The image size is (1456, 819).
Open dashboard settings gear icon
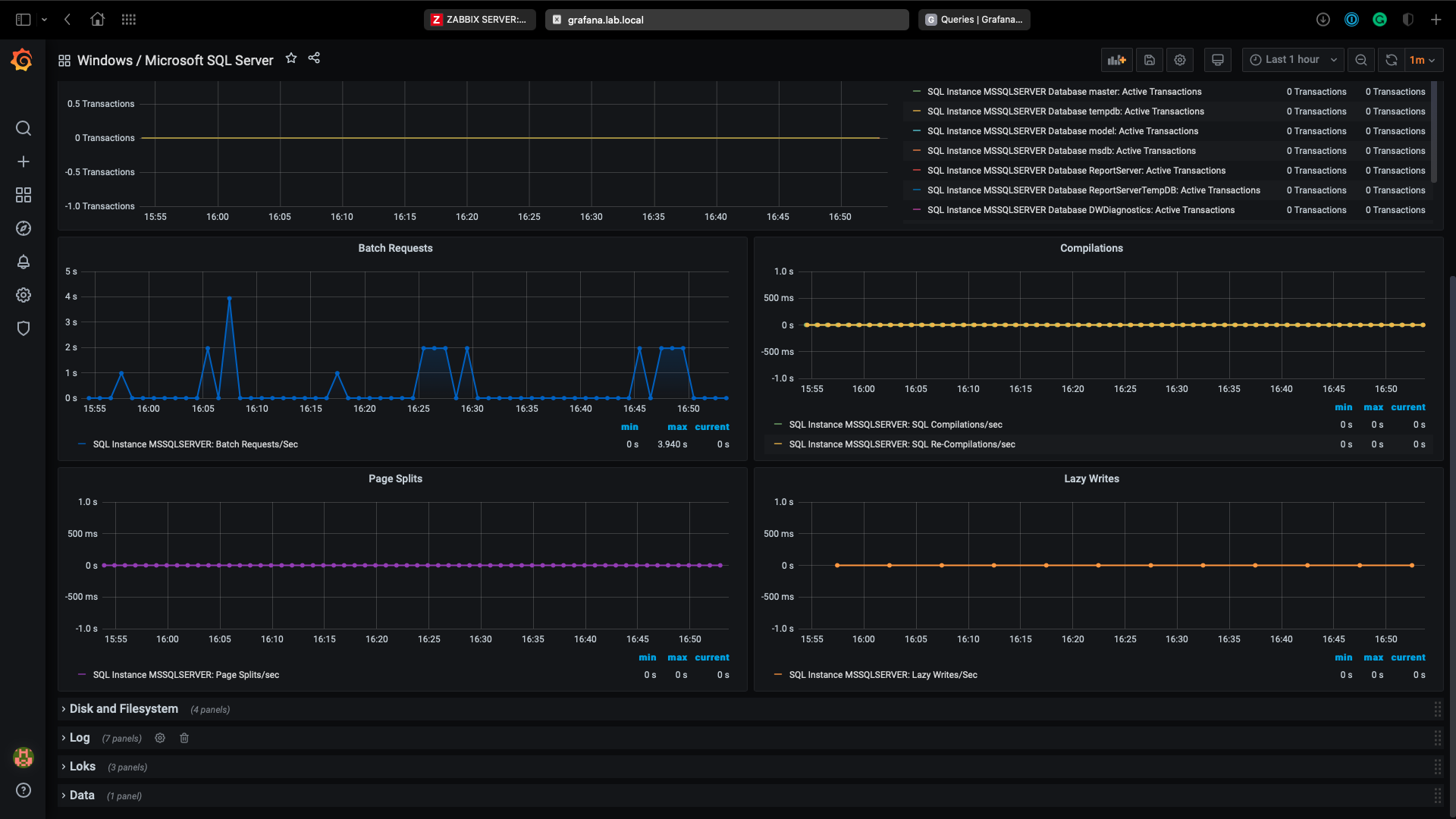pyautogui.click(x=1180, y=60)
